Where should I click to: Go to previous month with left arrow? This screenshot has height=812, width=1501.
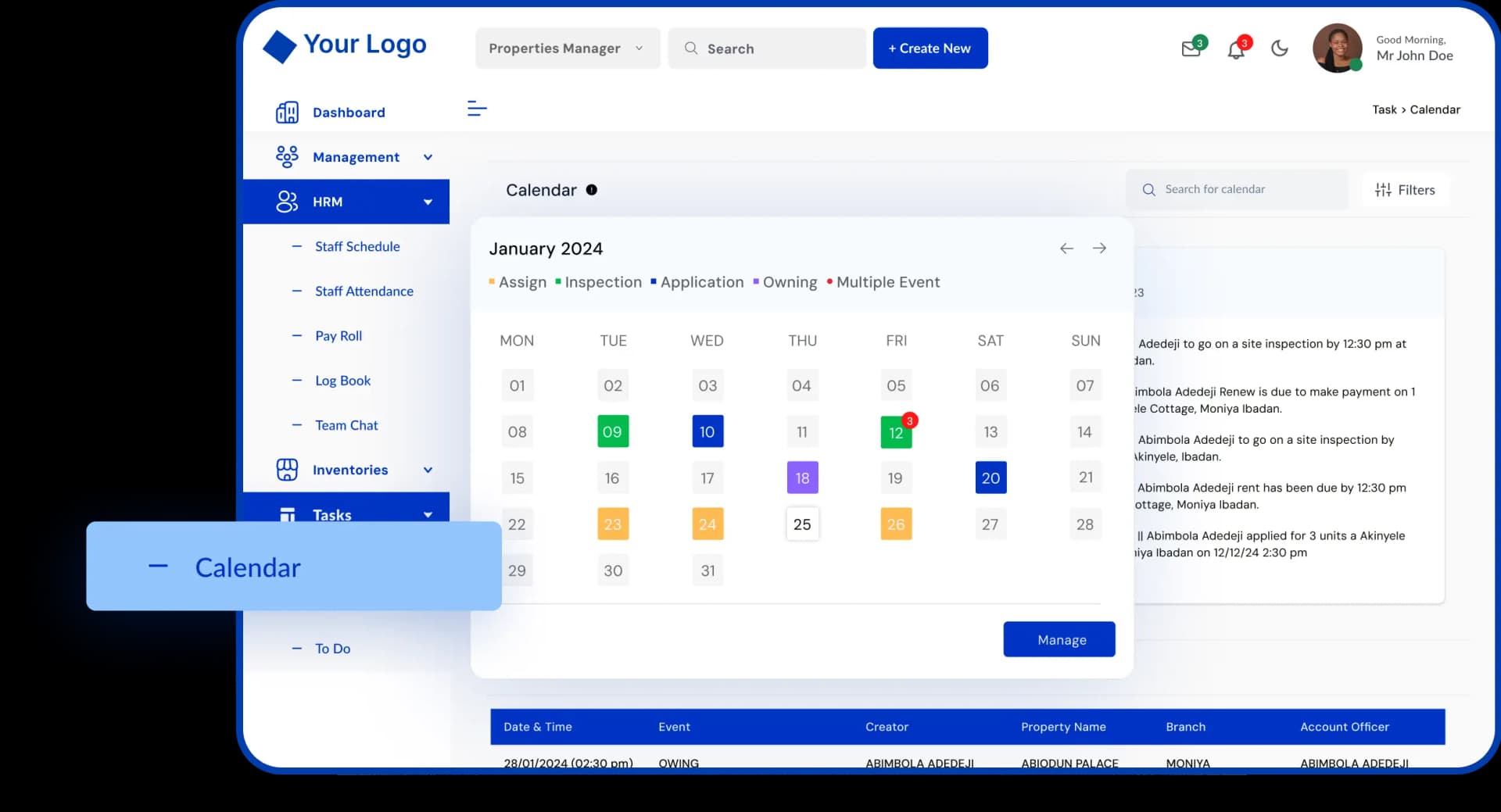[1066, 249]
